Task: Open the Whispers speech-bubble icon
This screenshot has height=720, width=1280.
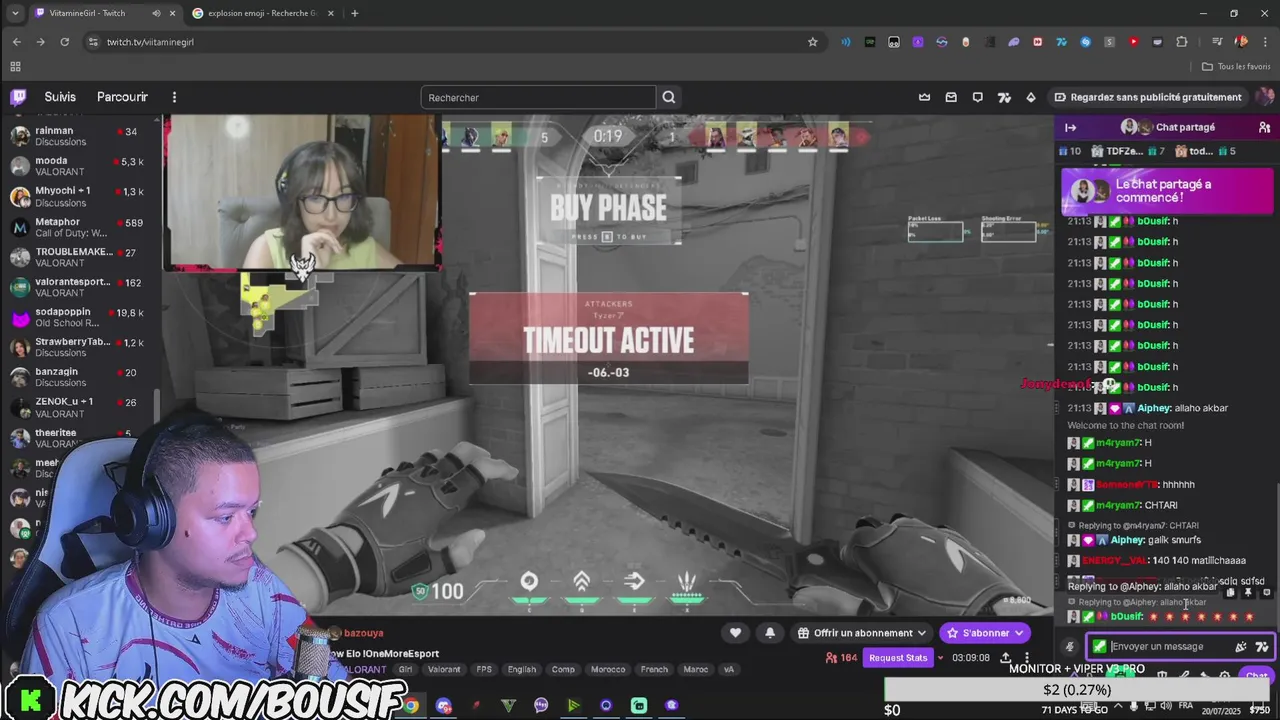Action: [977, 97]
